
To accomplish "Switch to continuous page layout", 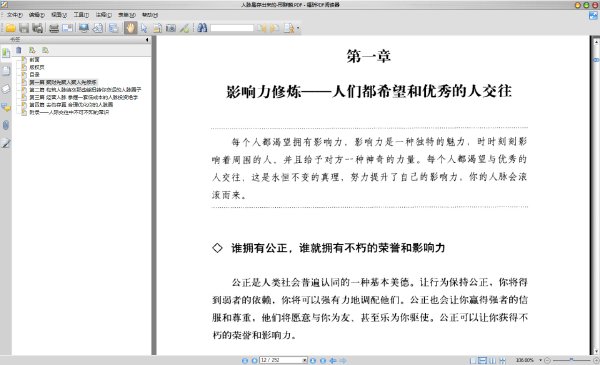I will 483,360.
